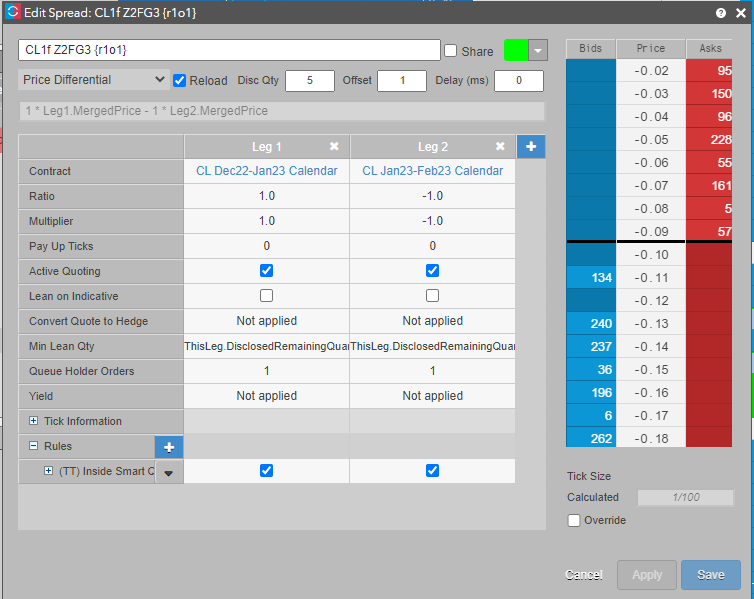The height and width of the screenshot is (599, 754).
Task: Open CL Jan23-Feb23 Calendar contract link
Action: pos(432,171)
